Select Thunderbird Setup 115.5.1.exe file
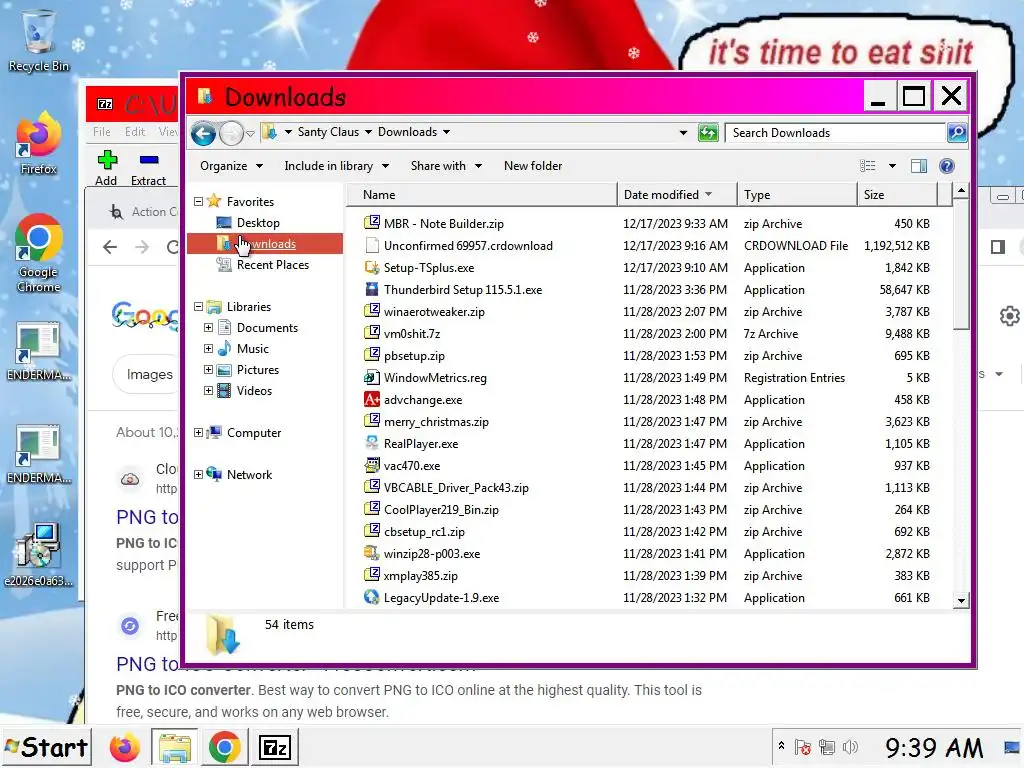Screen dimensions: 1024x768 (463, 289)
